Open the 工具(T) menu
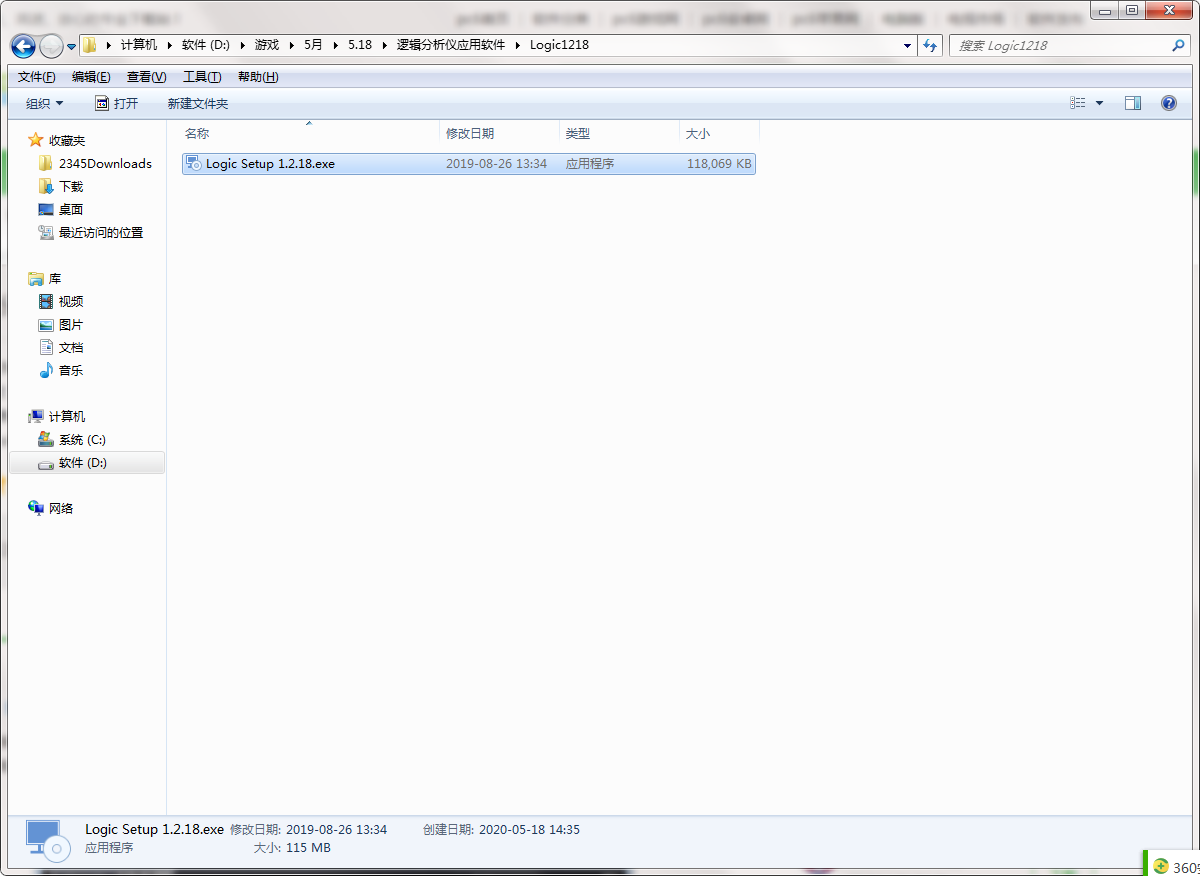Image resolution: width=1200 pixels, height=876 pixels. pyautogui.click(x=201, y=77)
